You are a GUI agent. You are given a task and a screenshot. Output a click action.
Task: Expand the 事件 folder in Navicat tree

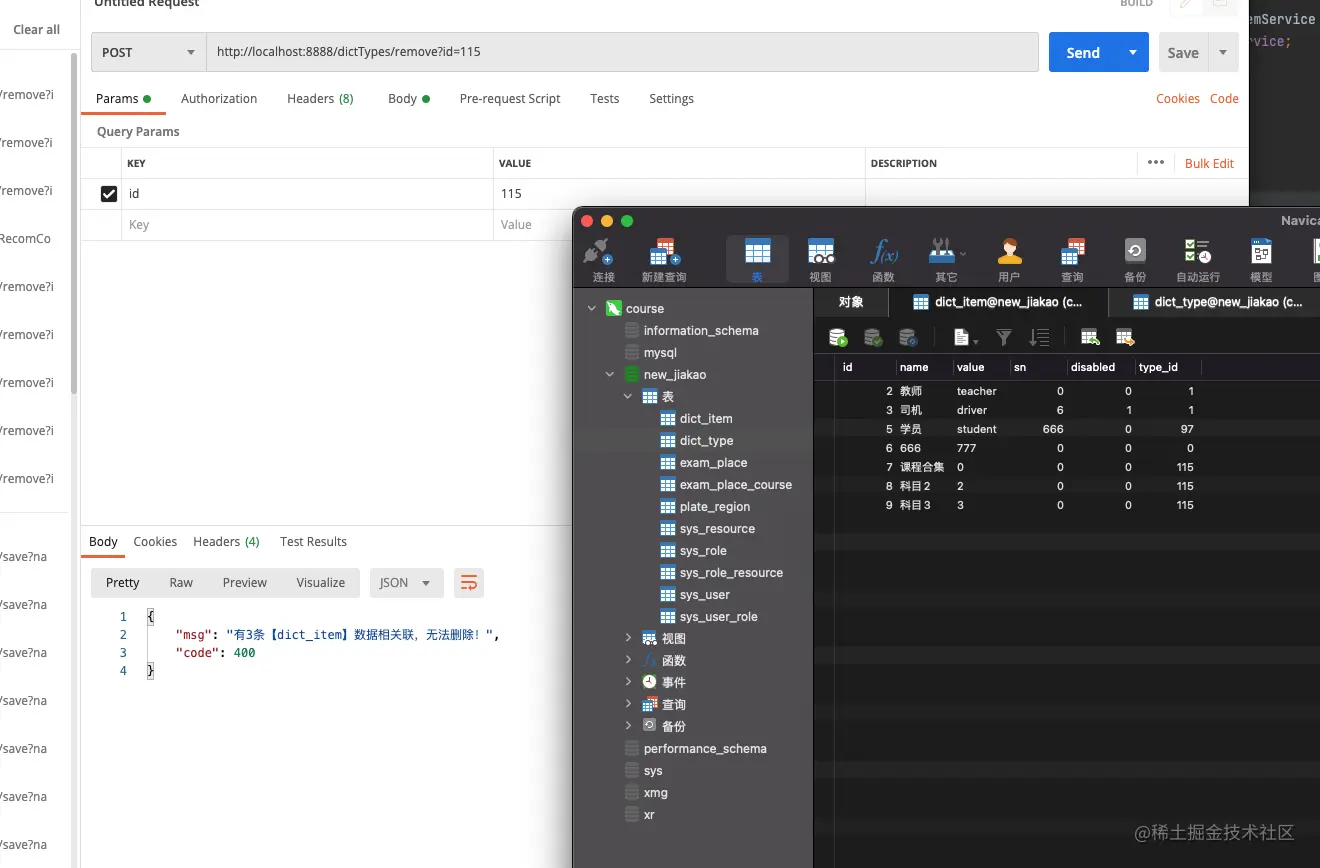click(x=628, y=682)
